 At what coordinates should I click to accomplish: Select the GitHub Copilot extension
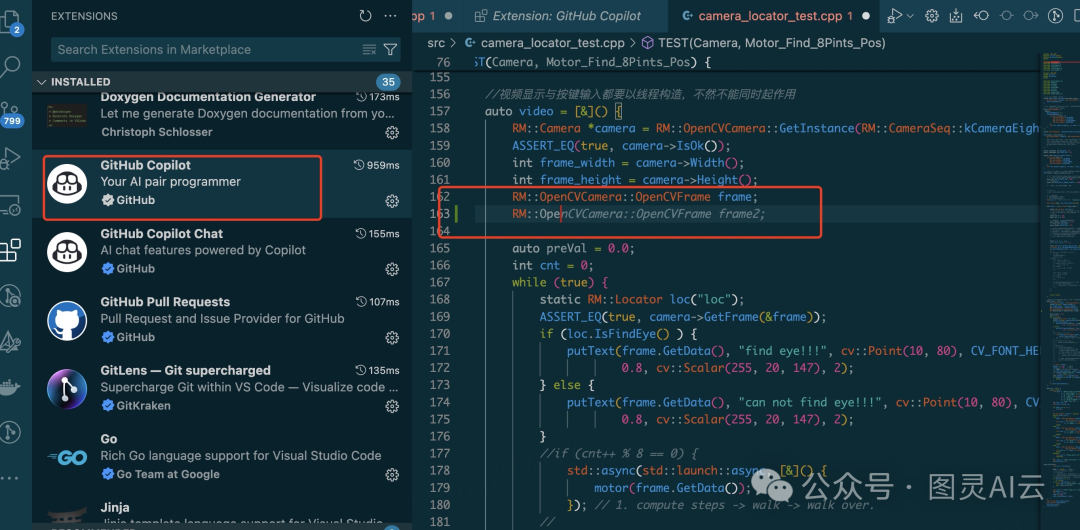(x=222, y=185)
